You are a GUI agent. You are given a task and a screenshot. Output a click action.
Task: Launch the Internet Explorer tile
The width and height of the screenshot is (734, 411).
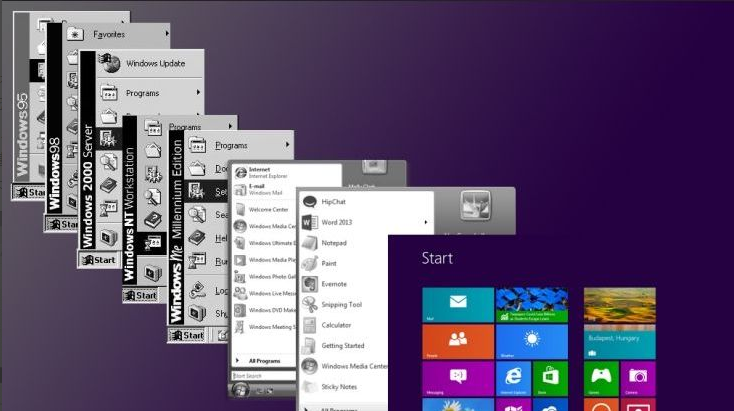[x=514, y=378]
